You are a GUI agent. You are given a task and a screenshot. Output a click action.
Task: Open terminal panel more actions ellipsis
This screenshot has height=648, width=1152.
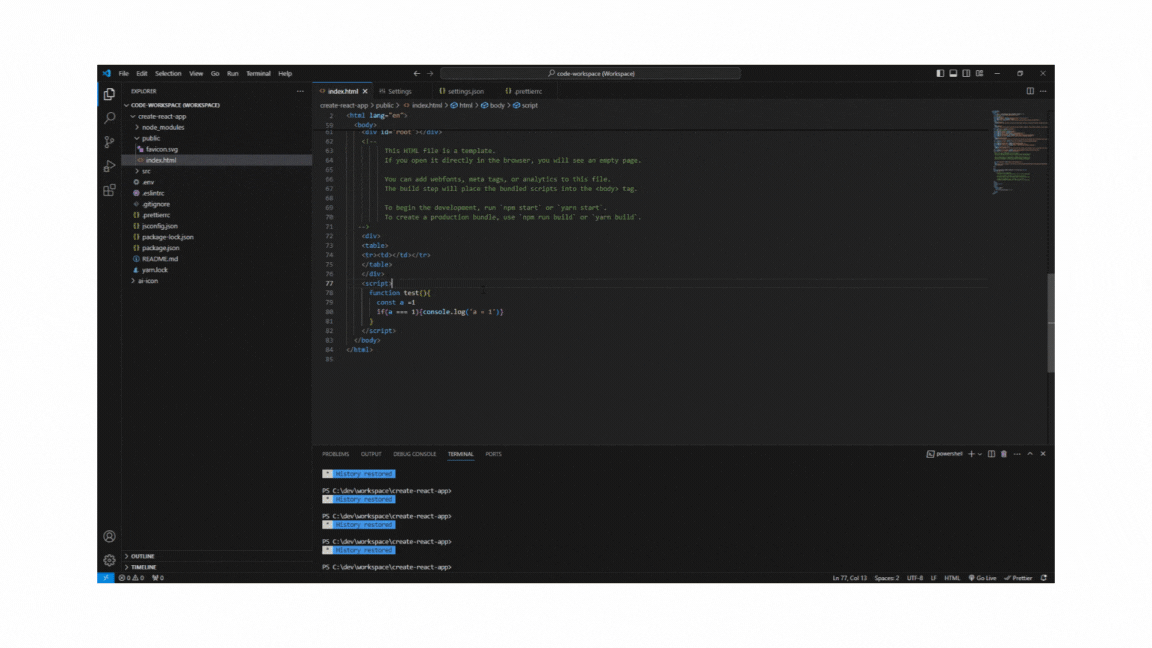[1017, 454]
